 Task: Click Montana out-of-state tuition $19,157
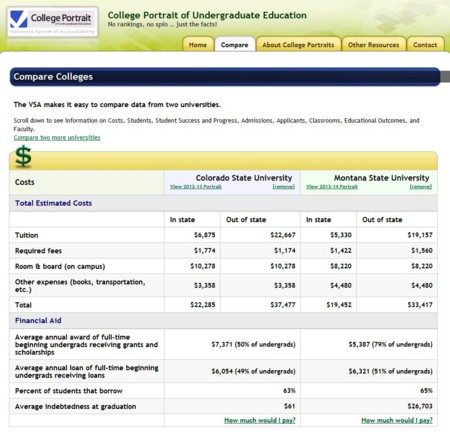(420, 235)
